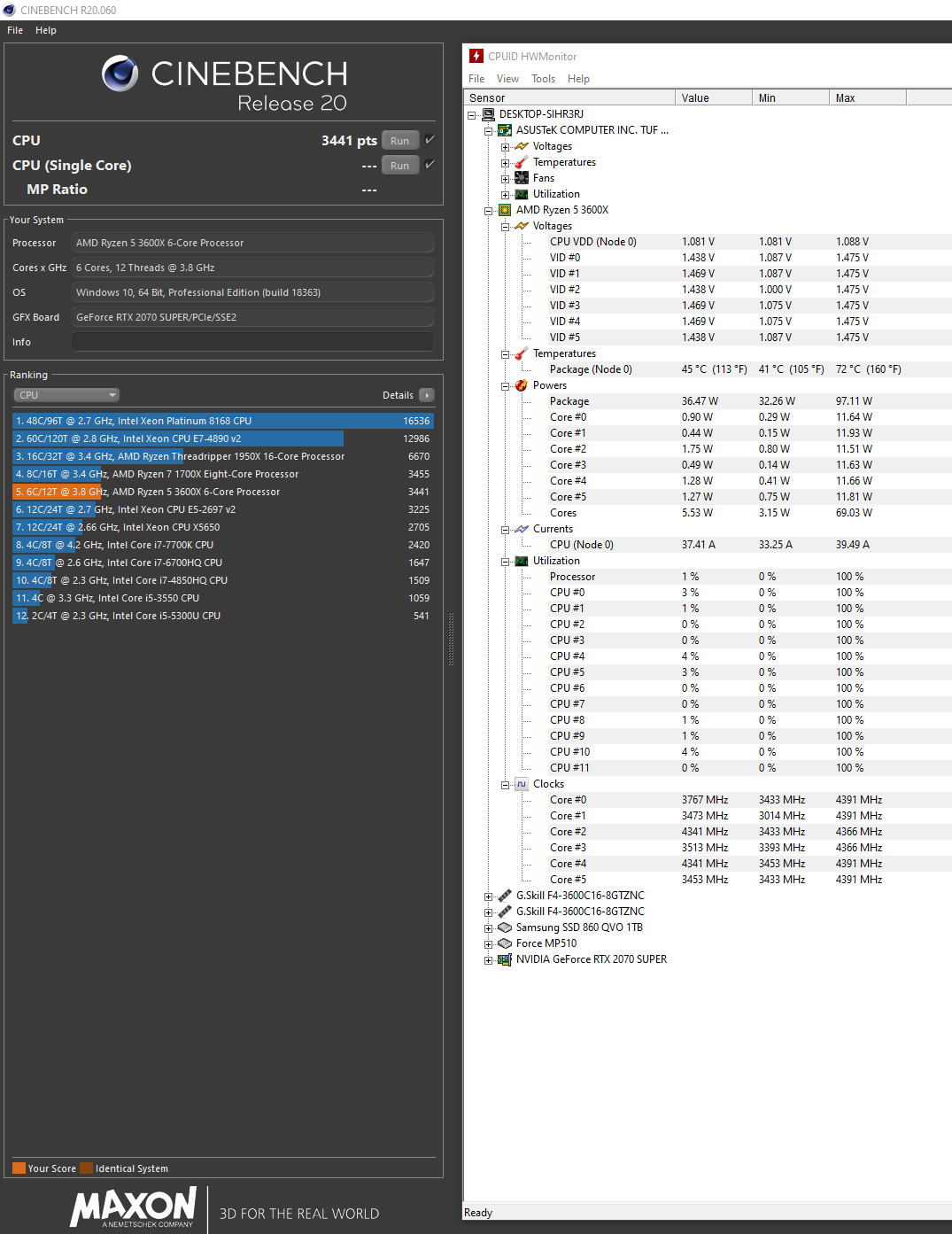
Task: Toggle the CPU Single Core checkbox
Action: (430, 165)
